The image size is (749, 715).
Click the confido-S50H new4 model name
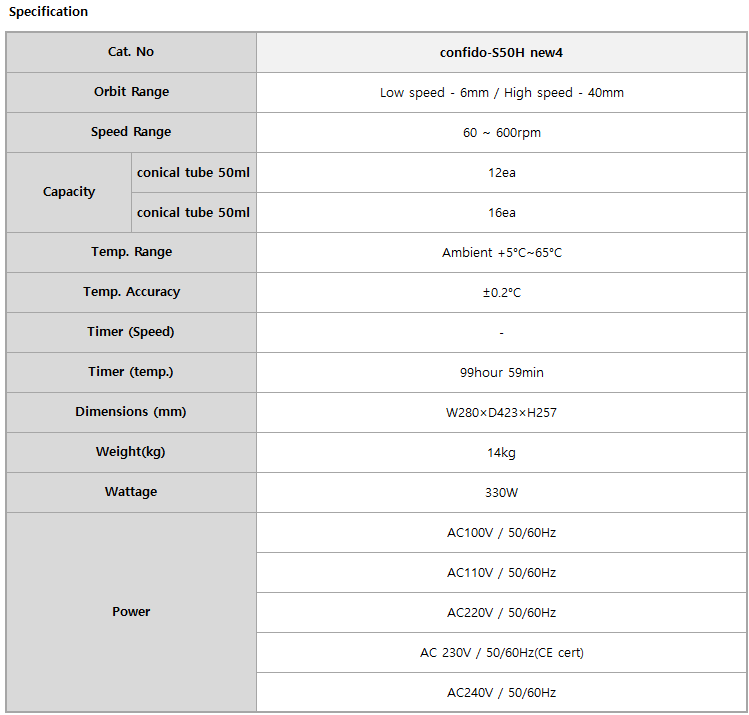point(501,52)
